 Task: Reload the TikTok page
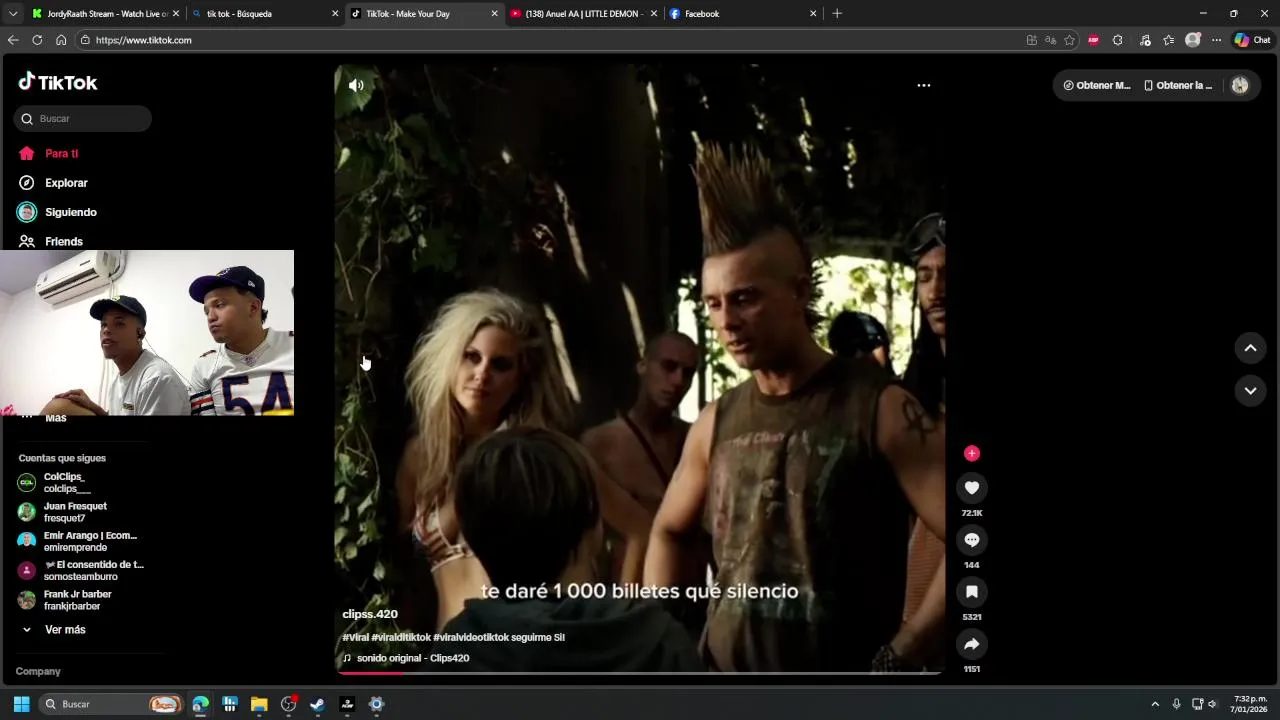pyautogui.click(x=37, y=40)
